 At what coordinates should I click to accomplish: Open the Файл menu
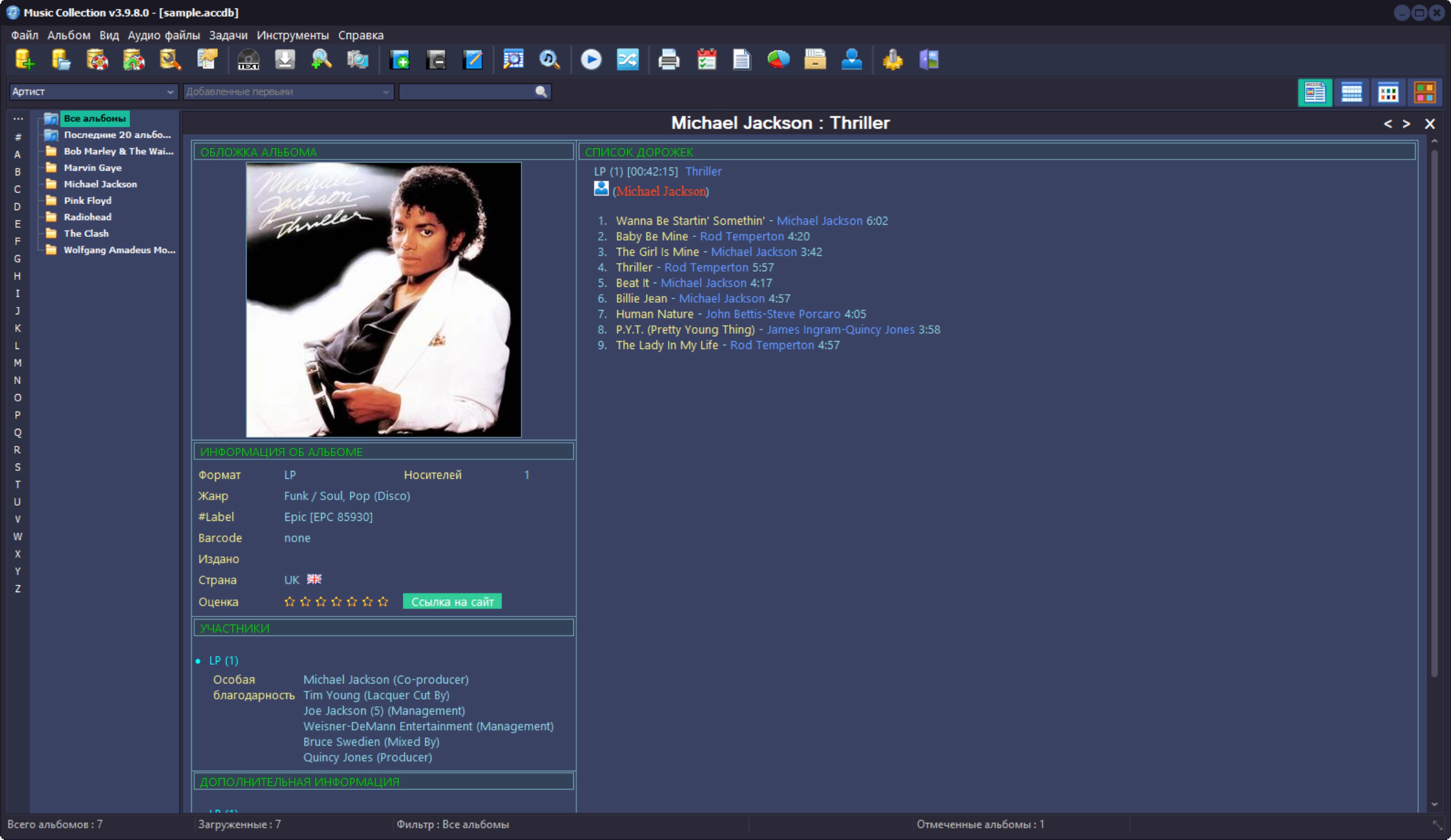point(24,35)
